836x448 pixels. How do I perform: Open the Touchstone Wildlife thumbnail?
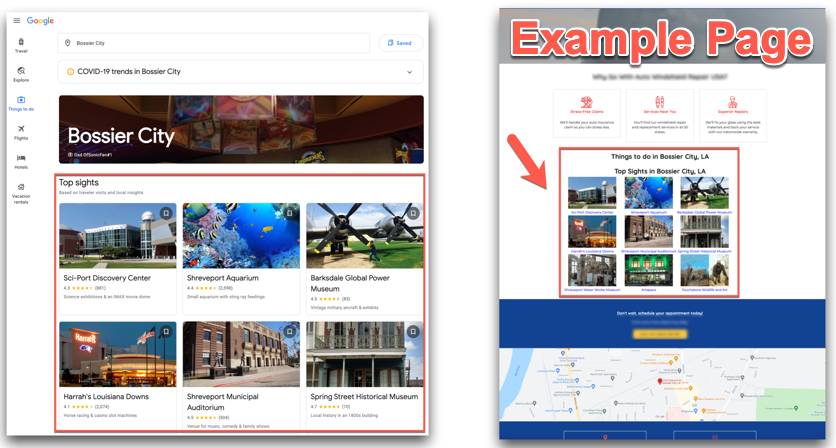704,270
